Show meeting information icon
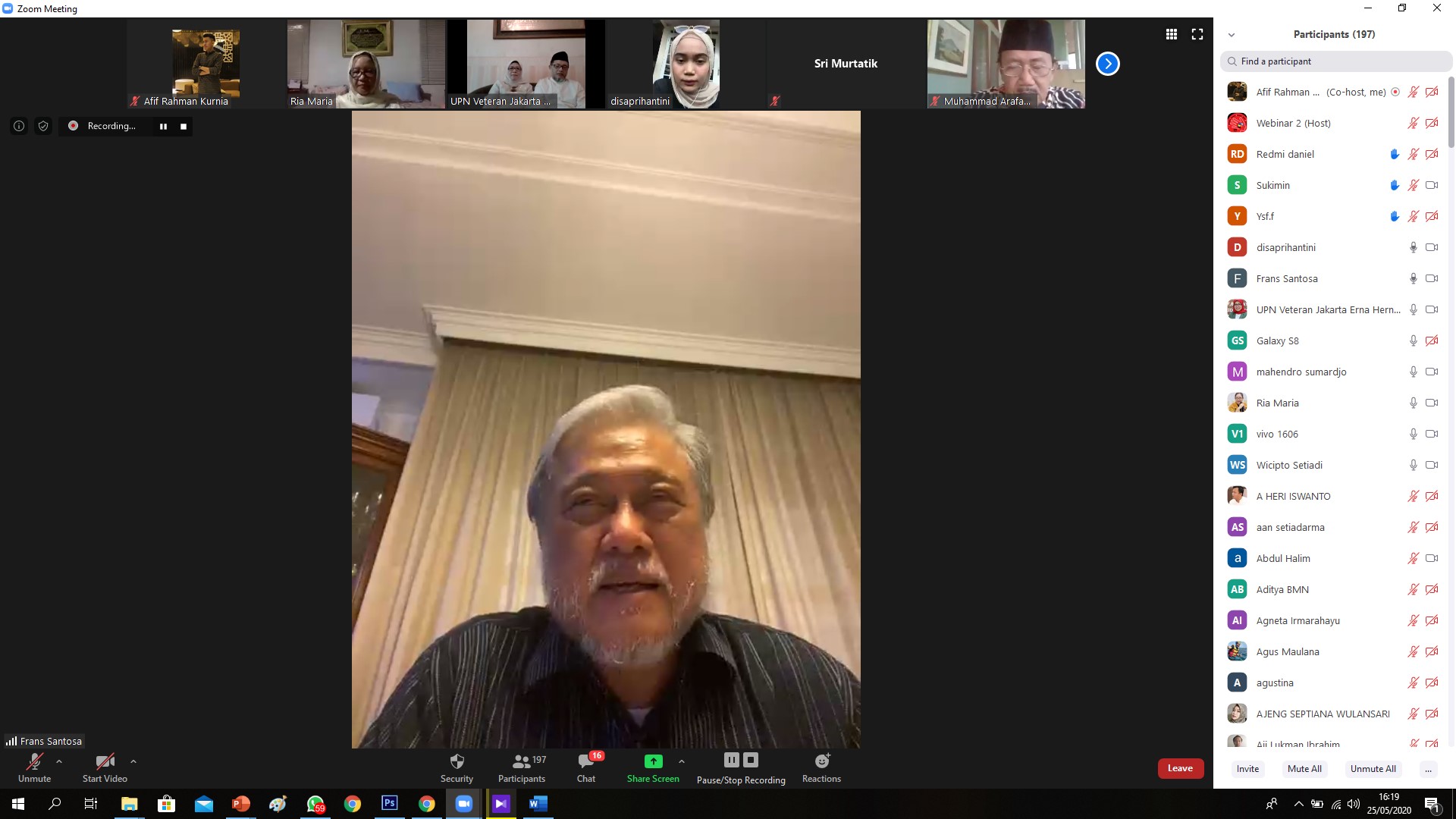This screenshot has width=1456, height=819. [x=19, y=126]
